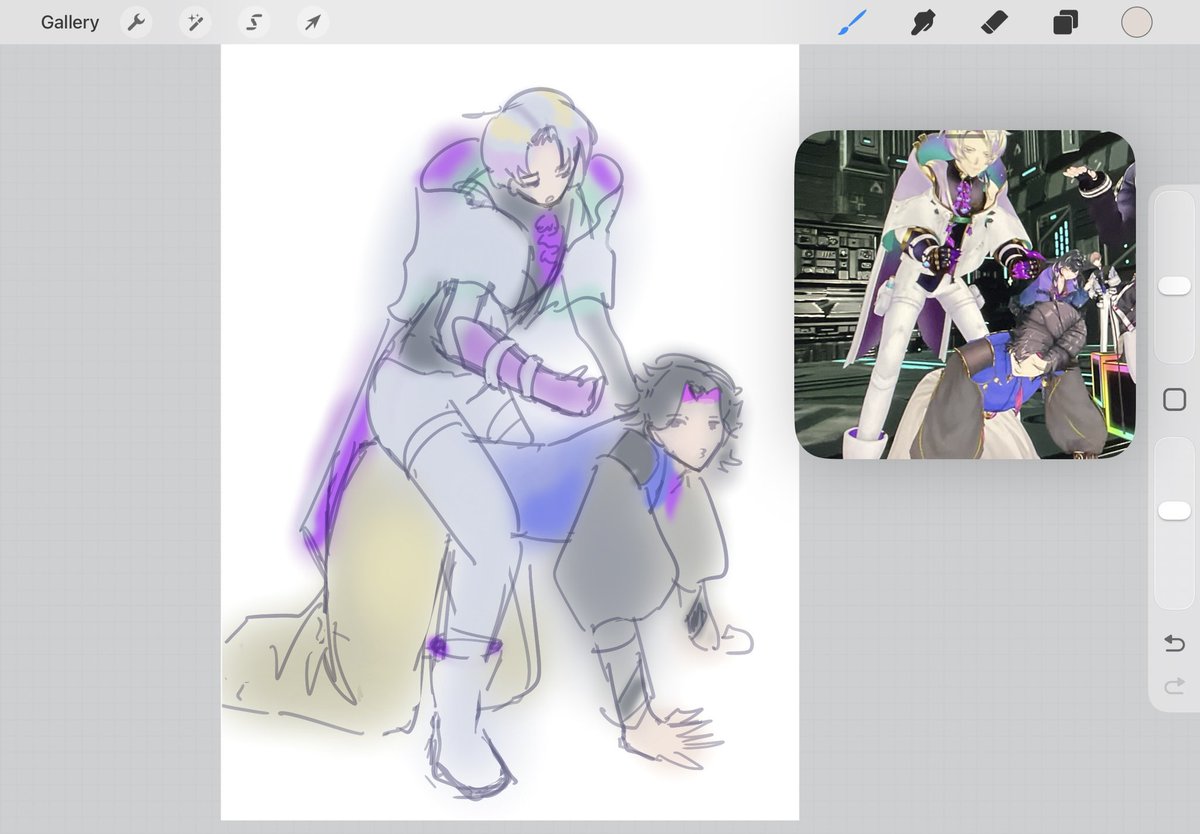Open the Layers panel

[1065, 22]
